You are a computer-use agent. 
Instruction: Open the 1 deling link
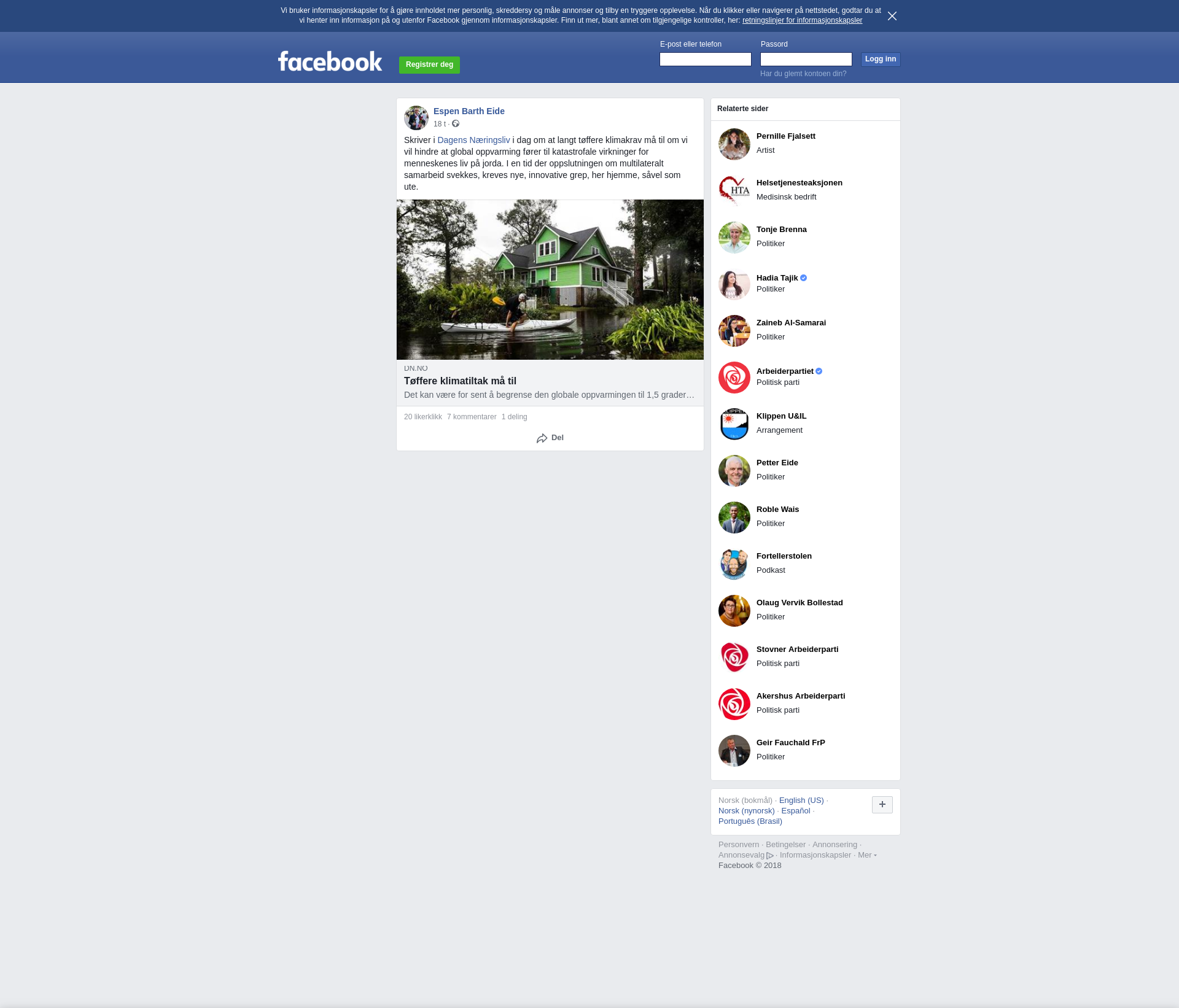coord(515,417)
